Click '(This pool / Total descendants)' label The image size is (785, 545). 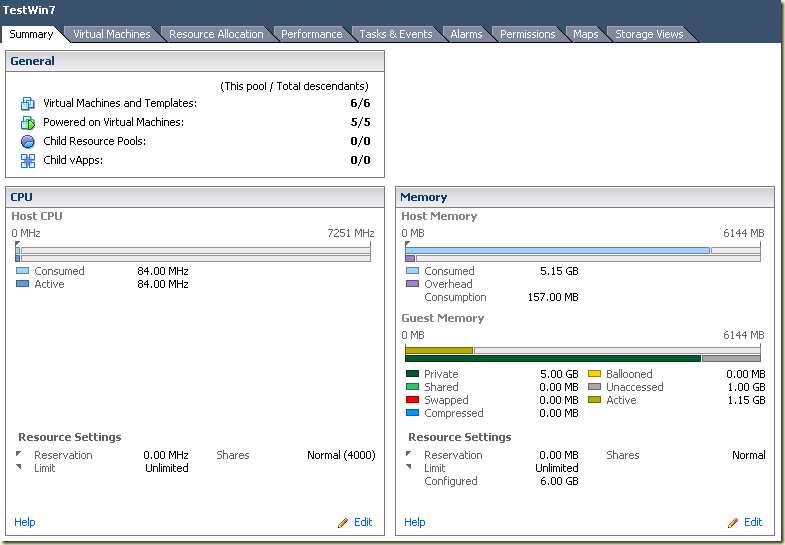pos(294,87)
